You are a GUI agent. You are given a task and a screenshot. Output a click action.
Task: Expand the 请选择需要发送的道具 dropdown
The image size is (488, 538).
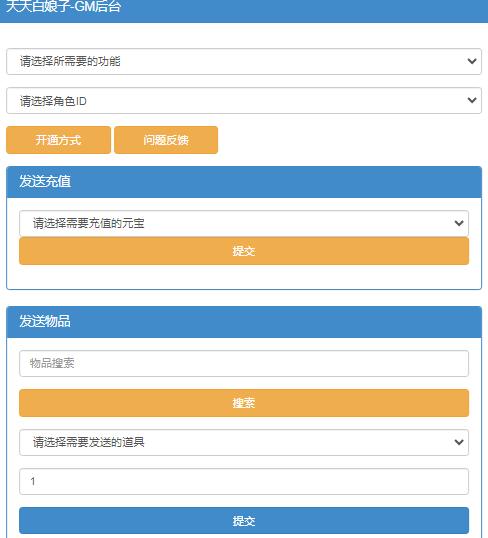(x=244, y=442)
